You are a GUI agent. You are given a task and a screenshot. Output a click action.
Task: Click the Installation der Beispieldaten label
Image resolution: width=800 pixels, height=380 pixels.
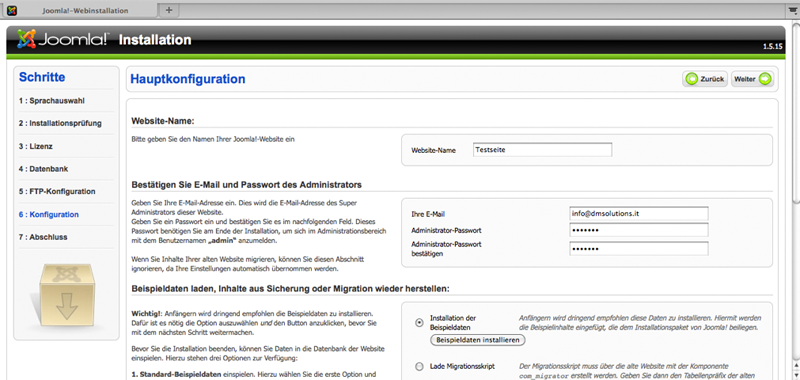(453, 322)
